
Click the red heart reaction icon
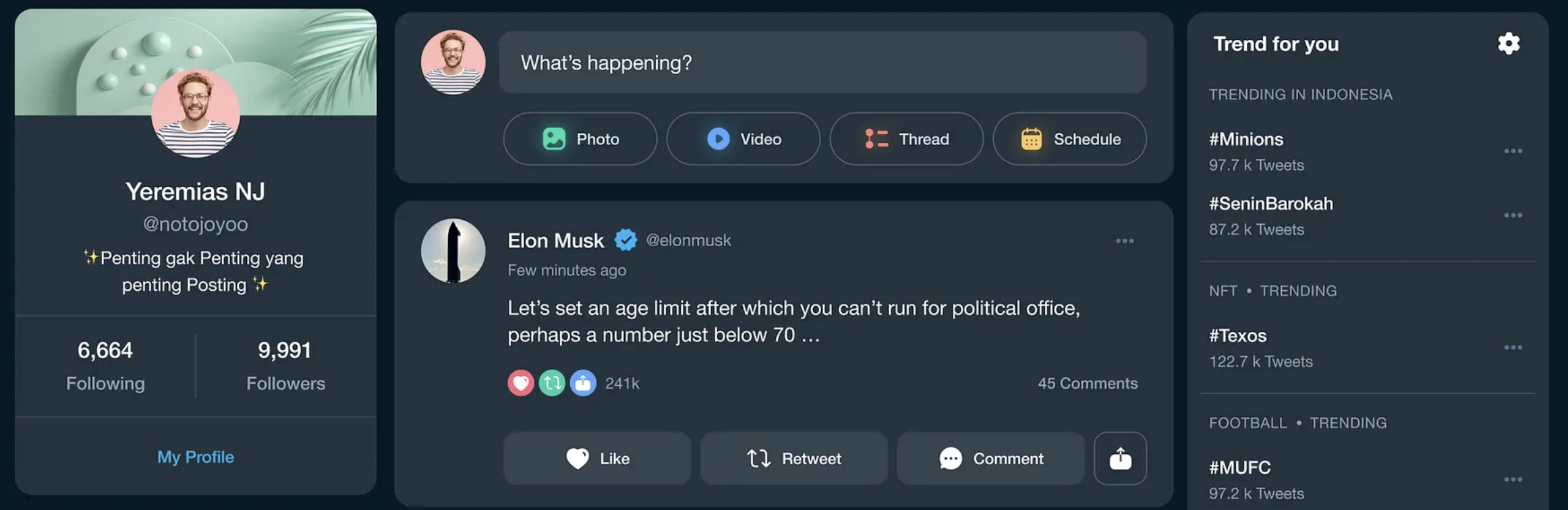pyautogui.click(x=521, y=383)
